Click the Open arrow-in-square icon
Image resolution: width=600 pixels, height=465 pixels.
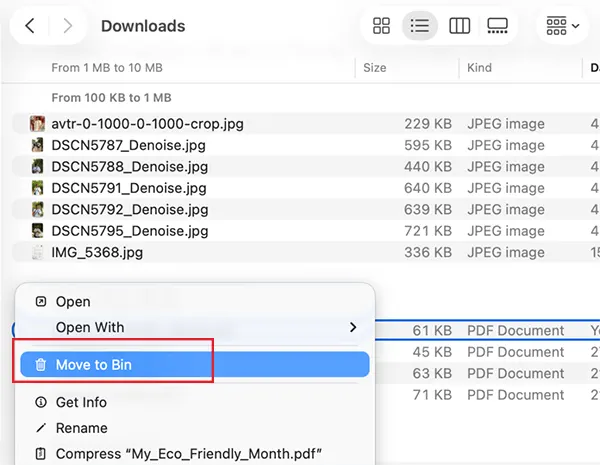coord(41,302)
